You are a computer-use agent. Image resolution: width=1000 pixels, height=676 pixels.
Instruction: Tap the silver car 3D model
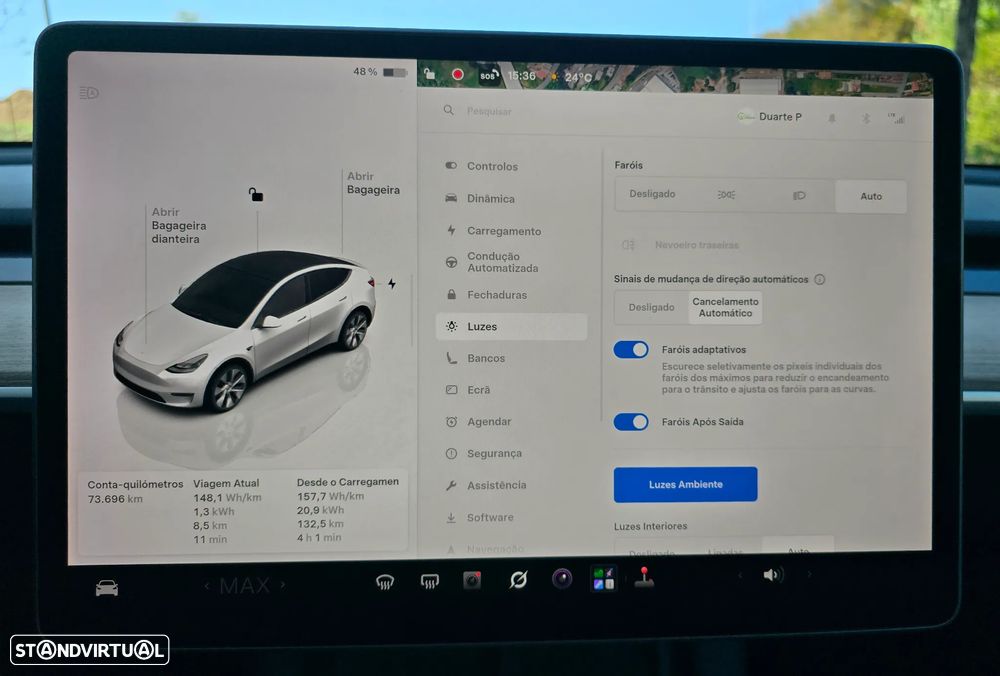coord(246,330)
